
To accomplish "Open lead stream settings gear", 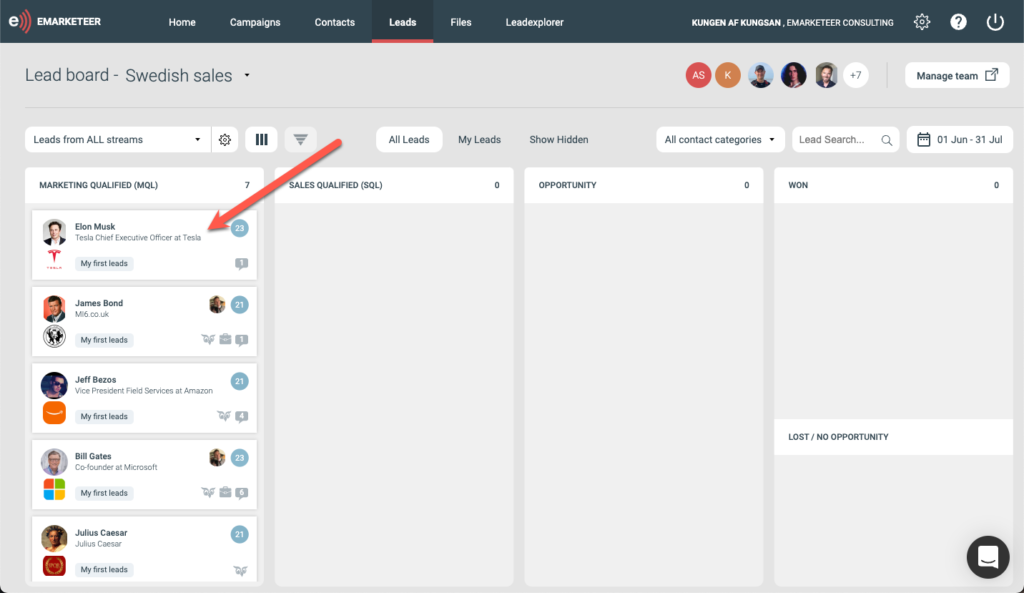I will (225, 140).
